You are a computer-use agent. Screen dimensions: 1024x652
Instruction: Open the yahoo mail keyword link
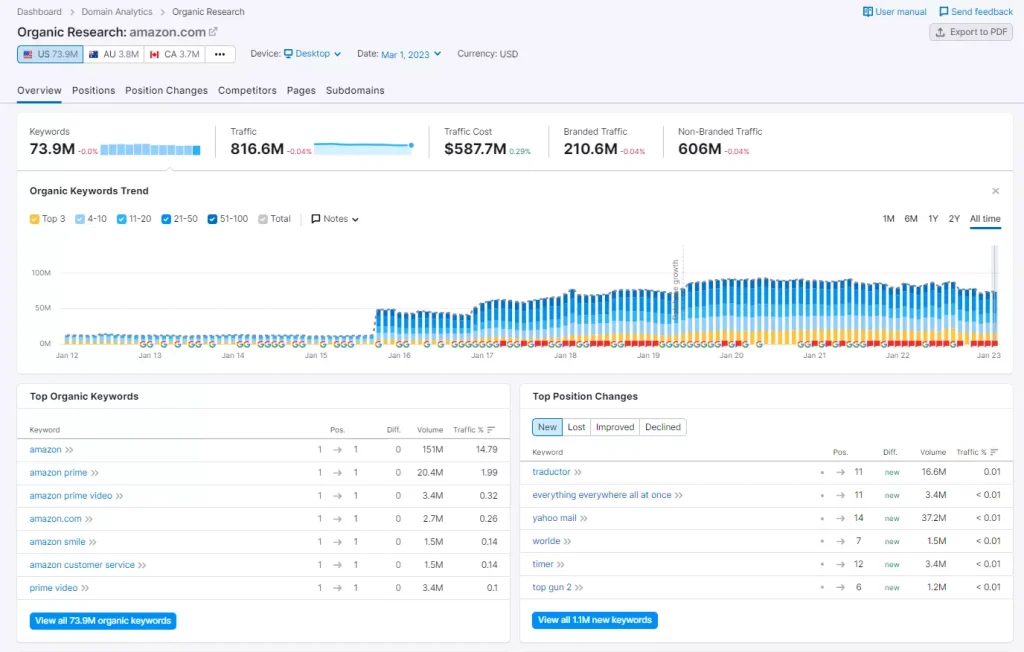554,518
